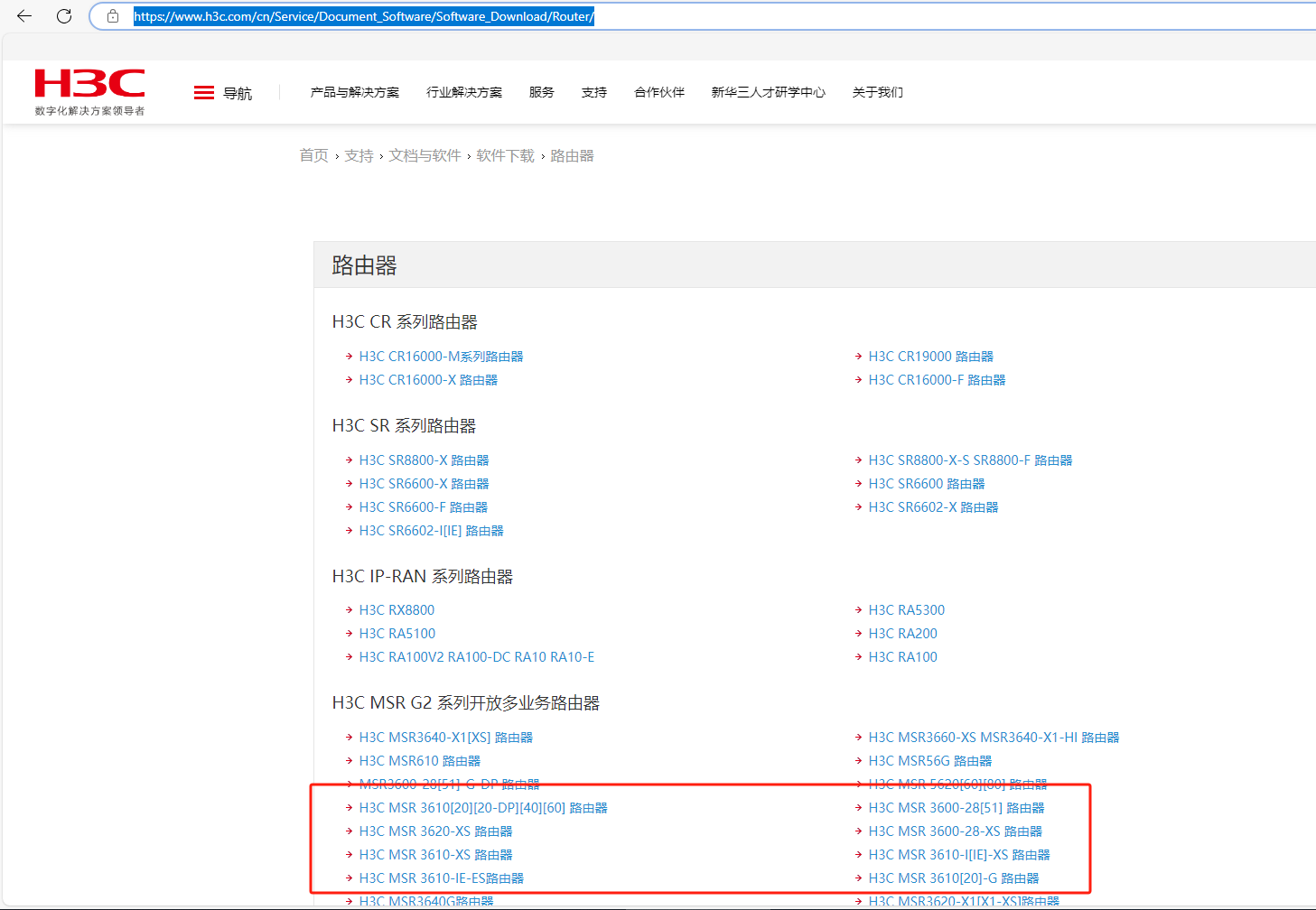
Task: Open 行业解决方案 menu
Action: [x=464, y=92]
